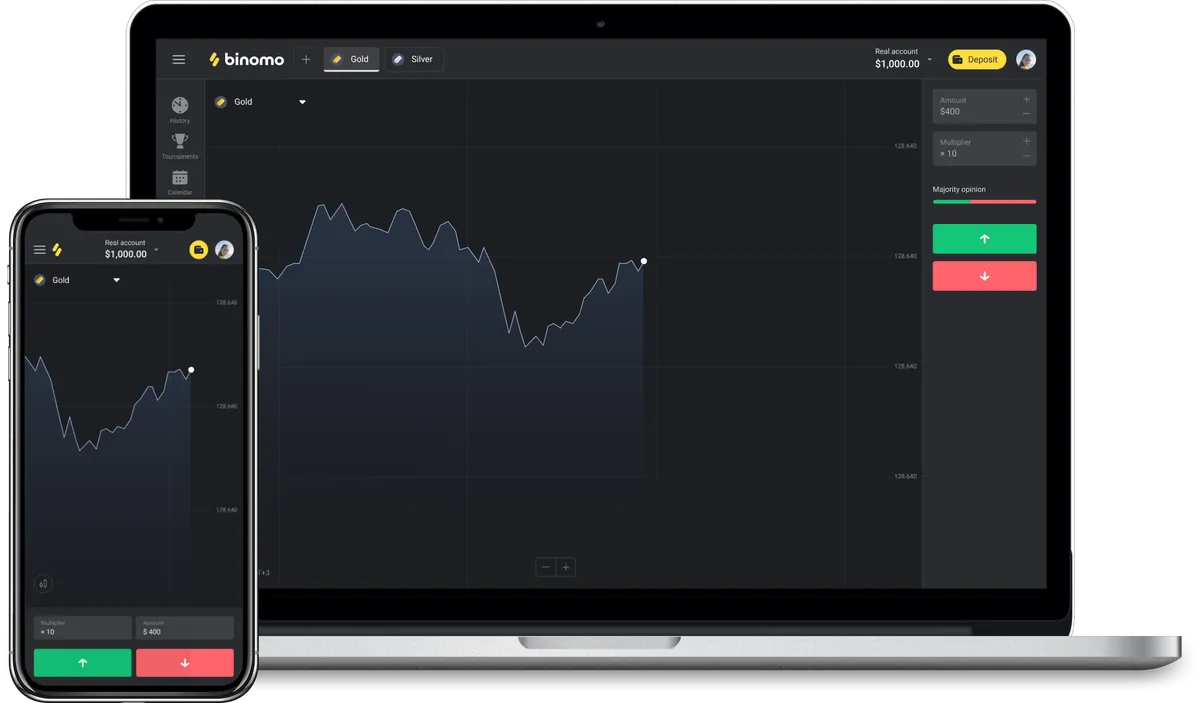Add a new asset tab with plus icon
Viewport: 1200px width, 703px height.
click(x=306, y=60)
